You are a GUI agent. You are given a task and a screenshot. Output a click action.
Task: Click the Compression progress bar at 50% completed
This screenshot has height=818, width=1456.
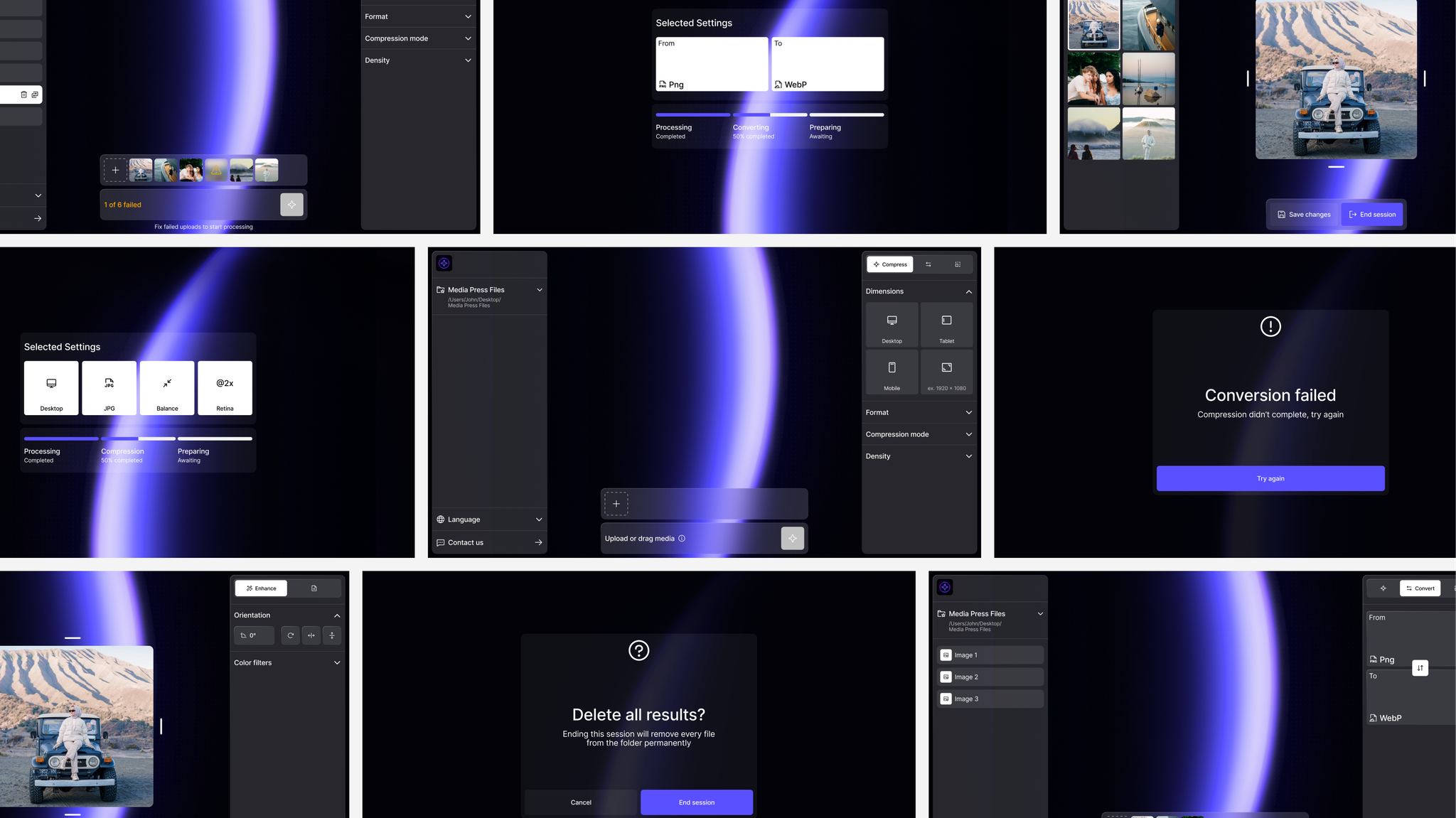coord(138,438)
